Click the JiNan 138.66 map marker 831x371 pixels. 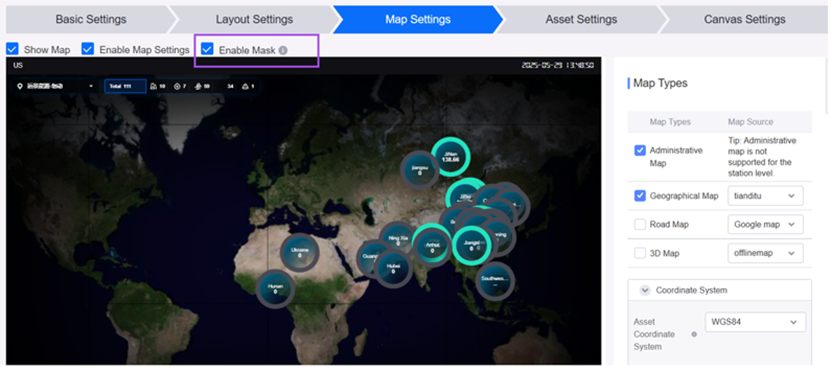pyautogui.click(x=451, y=156)
